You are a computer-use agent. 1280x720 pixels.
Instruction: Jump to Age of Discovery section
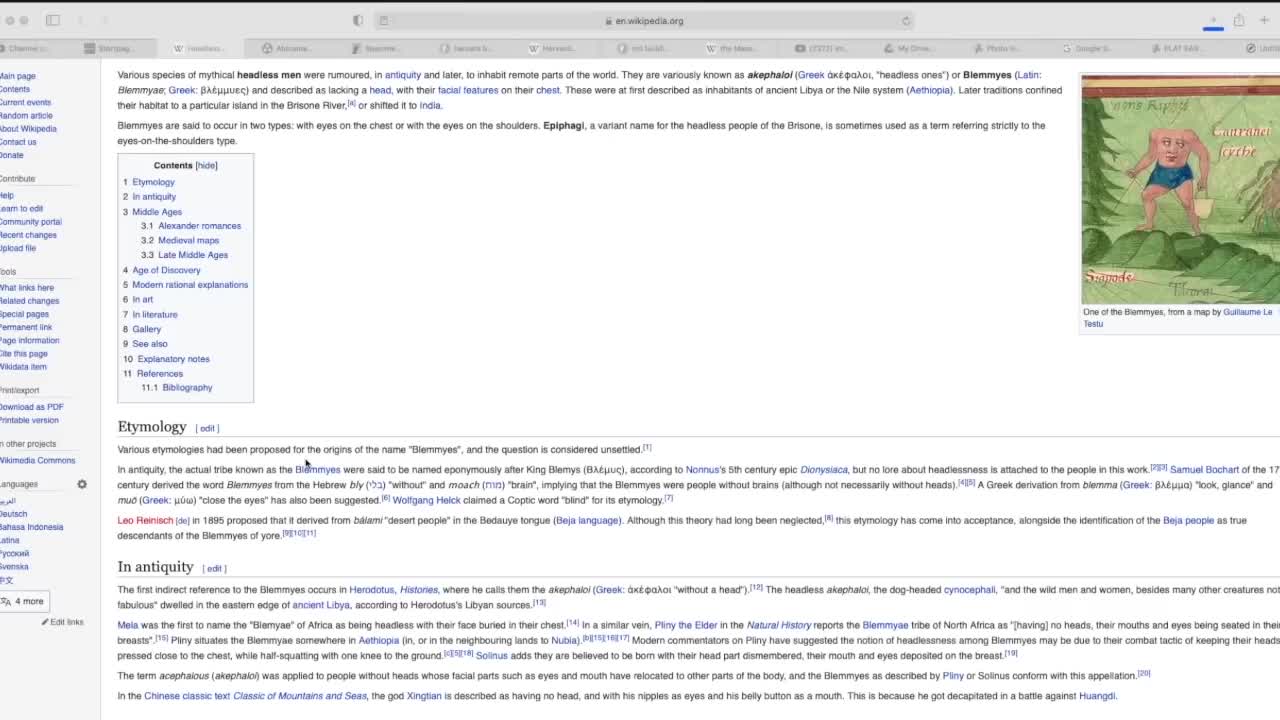(x=166, y=270)
